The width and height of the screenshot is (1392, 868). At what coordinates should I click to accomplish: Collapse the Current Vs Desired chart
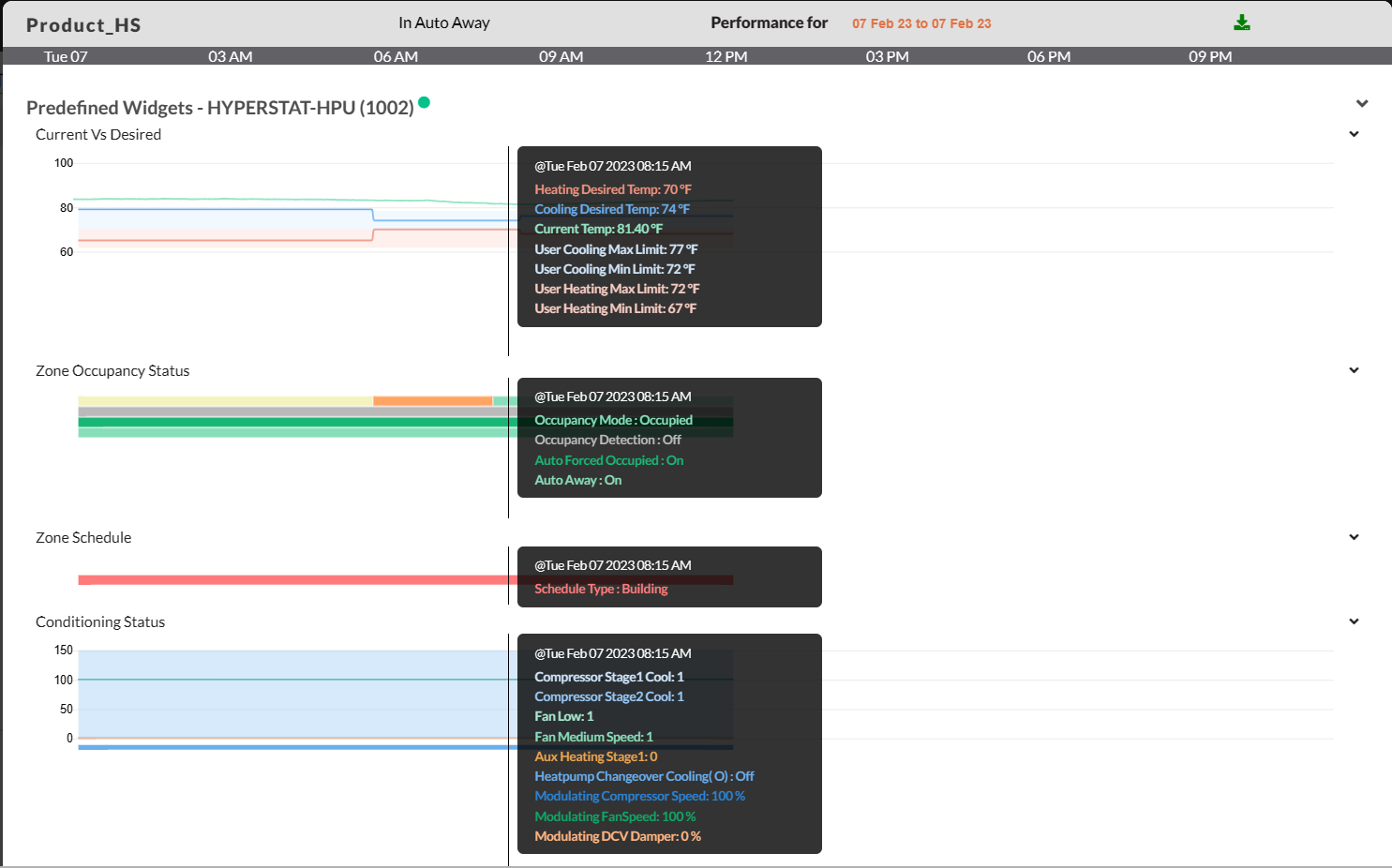tap(1354, 134)
